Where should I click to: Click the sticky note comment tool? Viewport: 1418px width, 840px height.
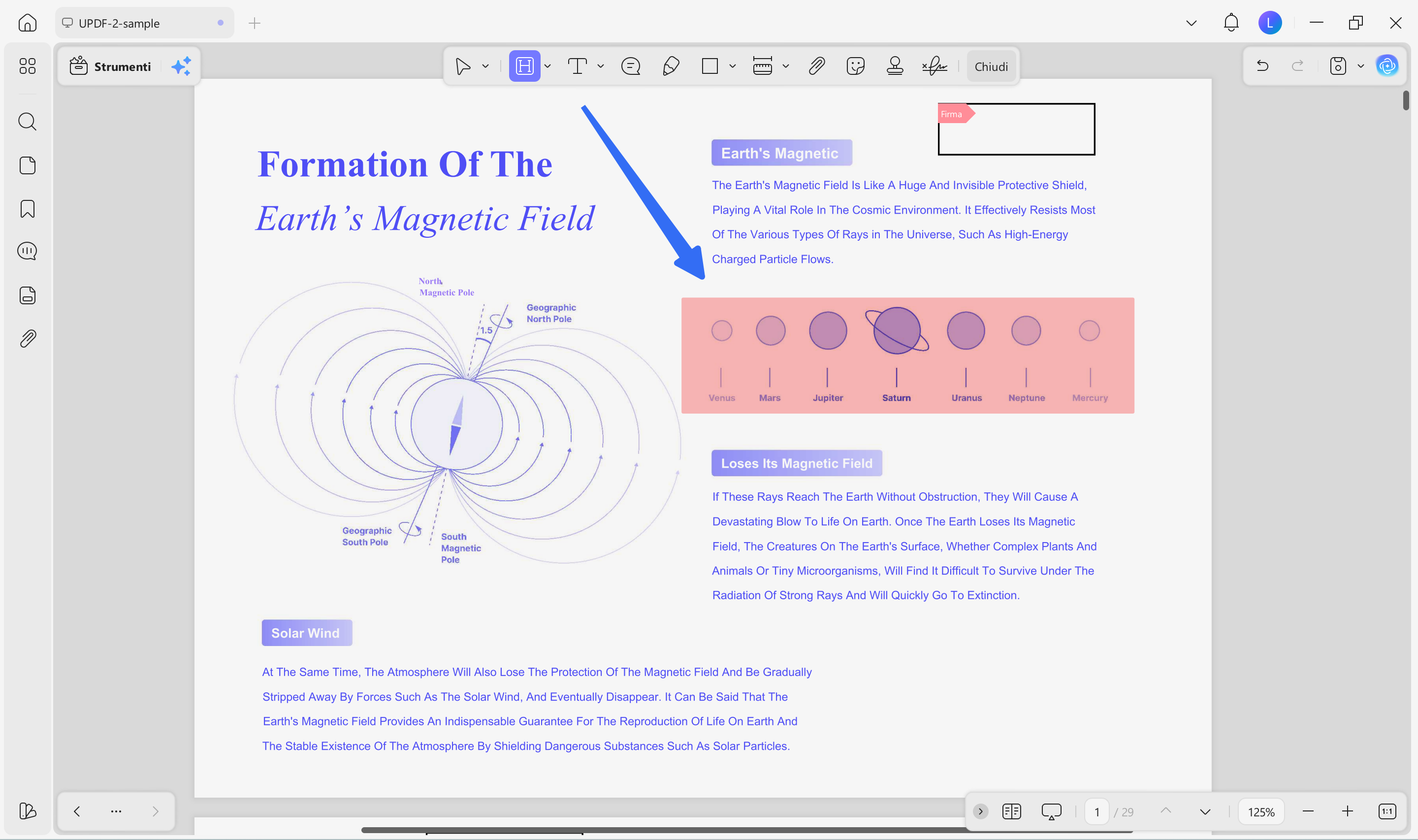[x=630, y=66]
